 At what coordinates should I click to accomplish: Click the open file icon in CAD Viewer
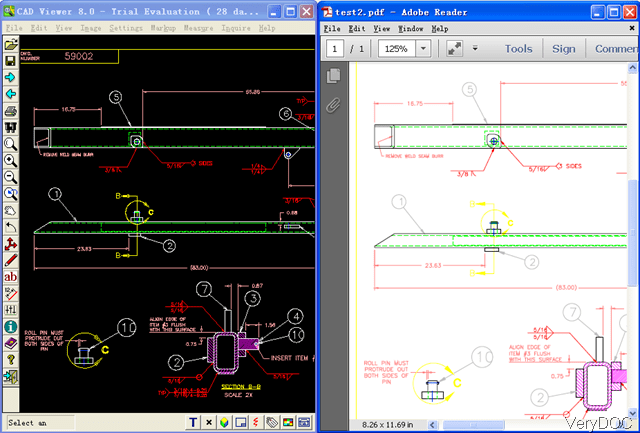pos(10,45)
